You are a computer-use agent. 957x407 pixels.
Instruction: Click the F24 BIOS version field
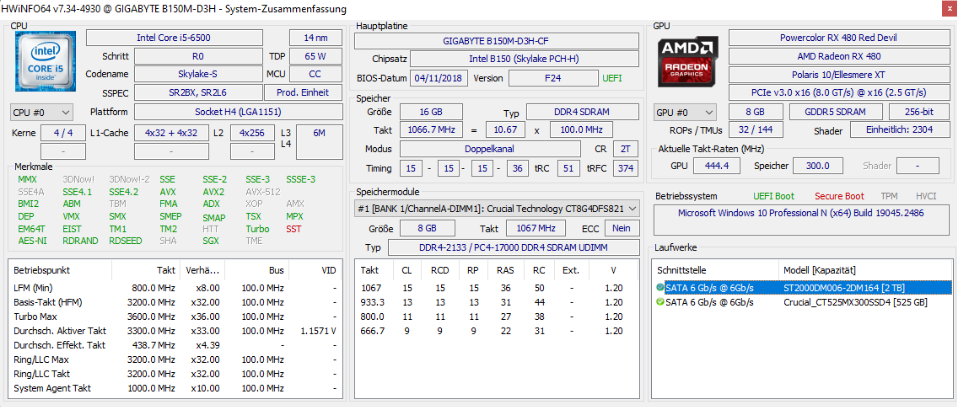point(554,78)
